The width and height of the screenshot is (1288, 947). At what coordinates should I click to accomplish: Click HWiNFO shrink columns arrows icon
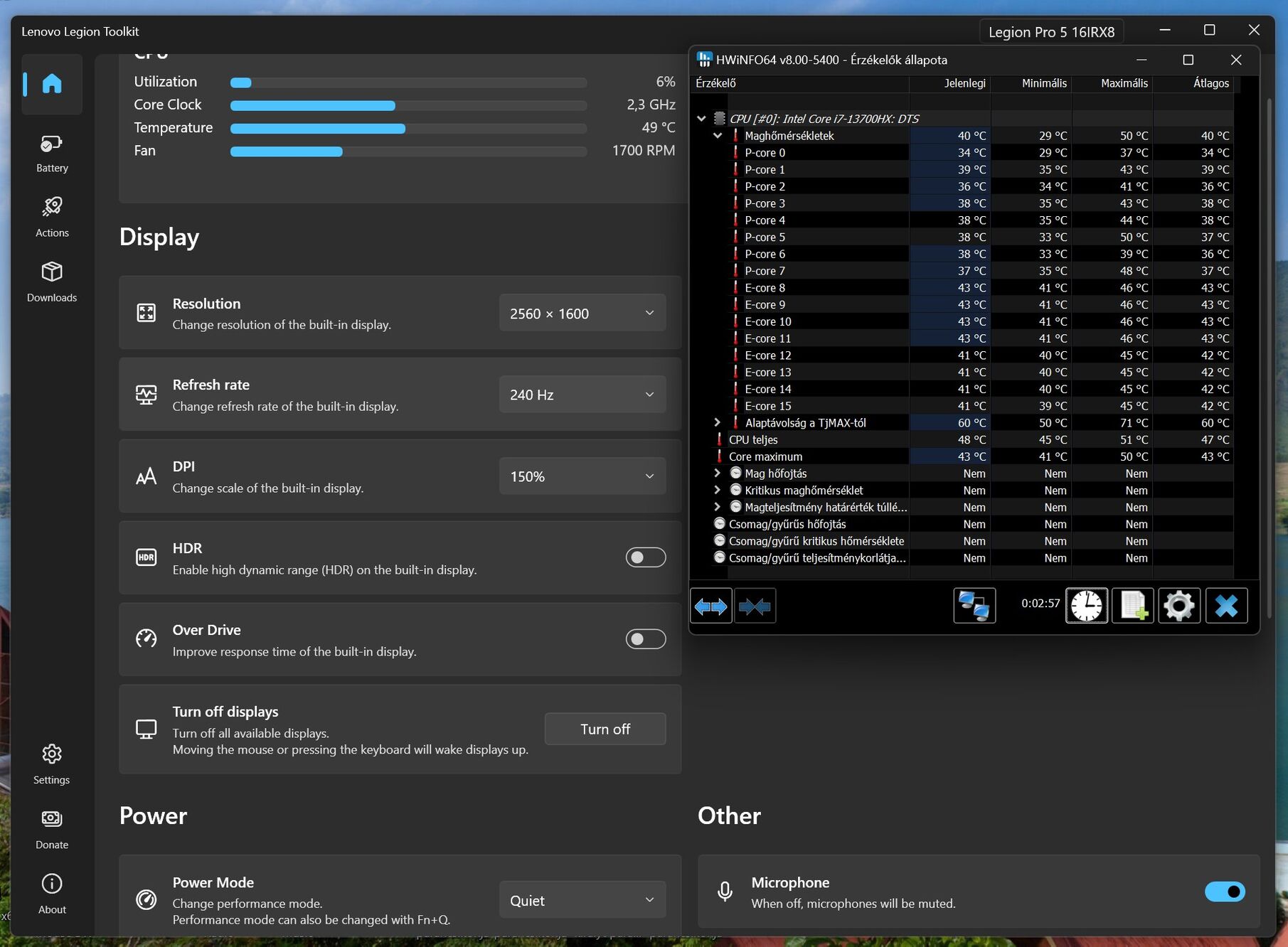coord(755,606)
